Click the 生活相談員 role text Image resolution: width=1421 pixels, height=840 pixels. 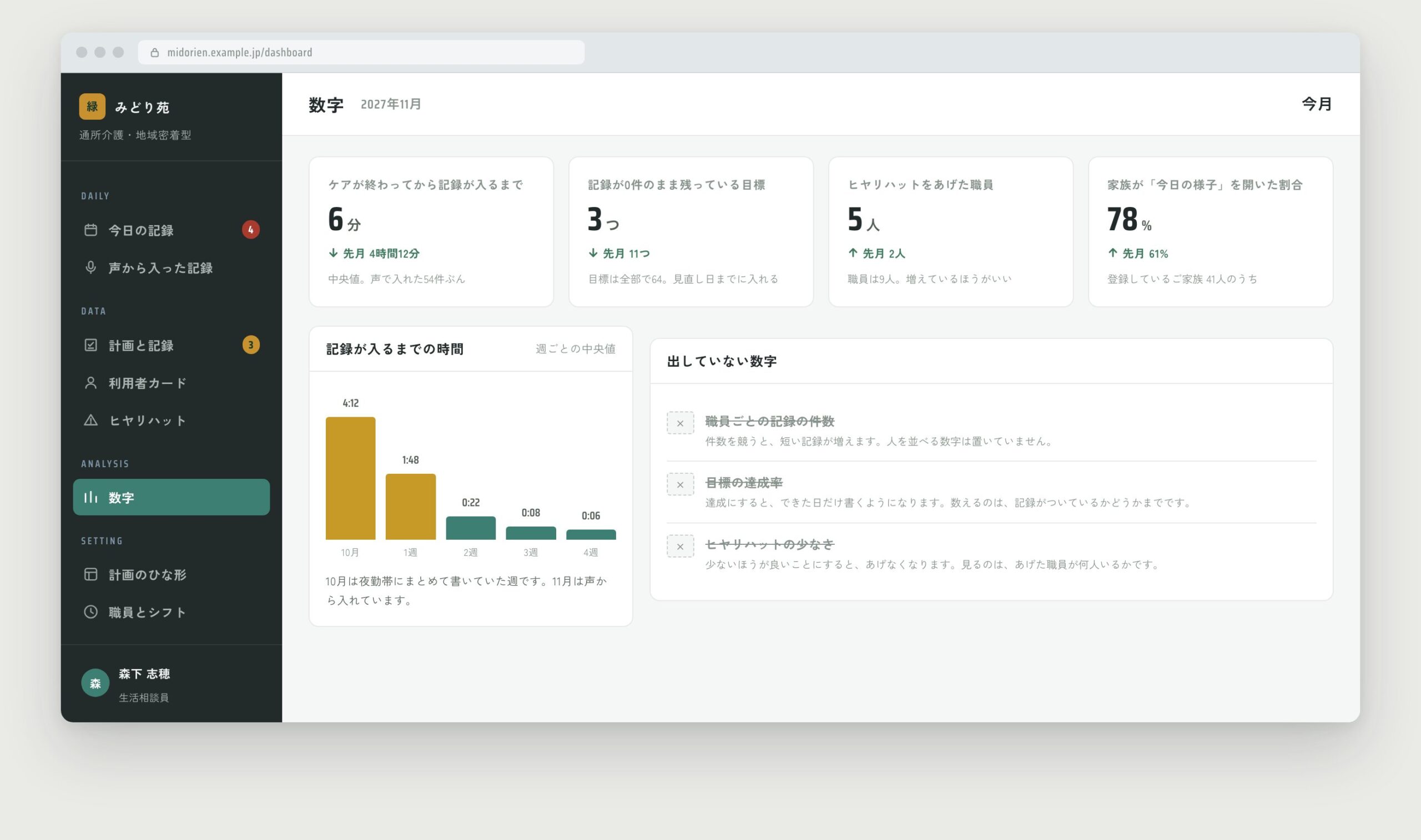click(144, 697)
